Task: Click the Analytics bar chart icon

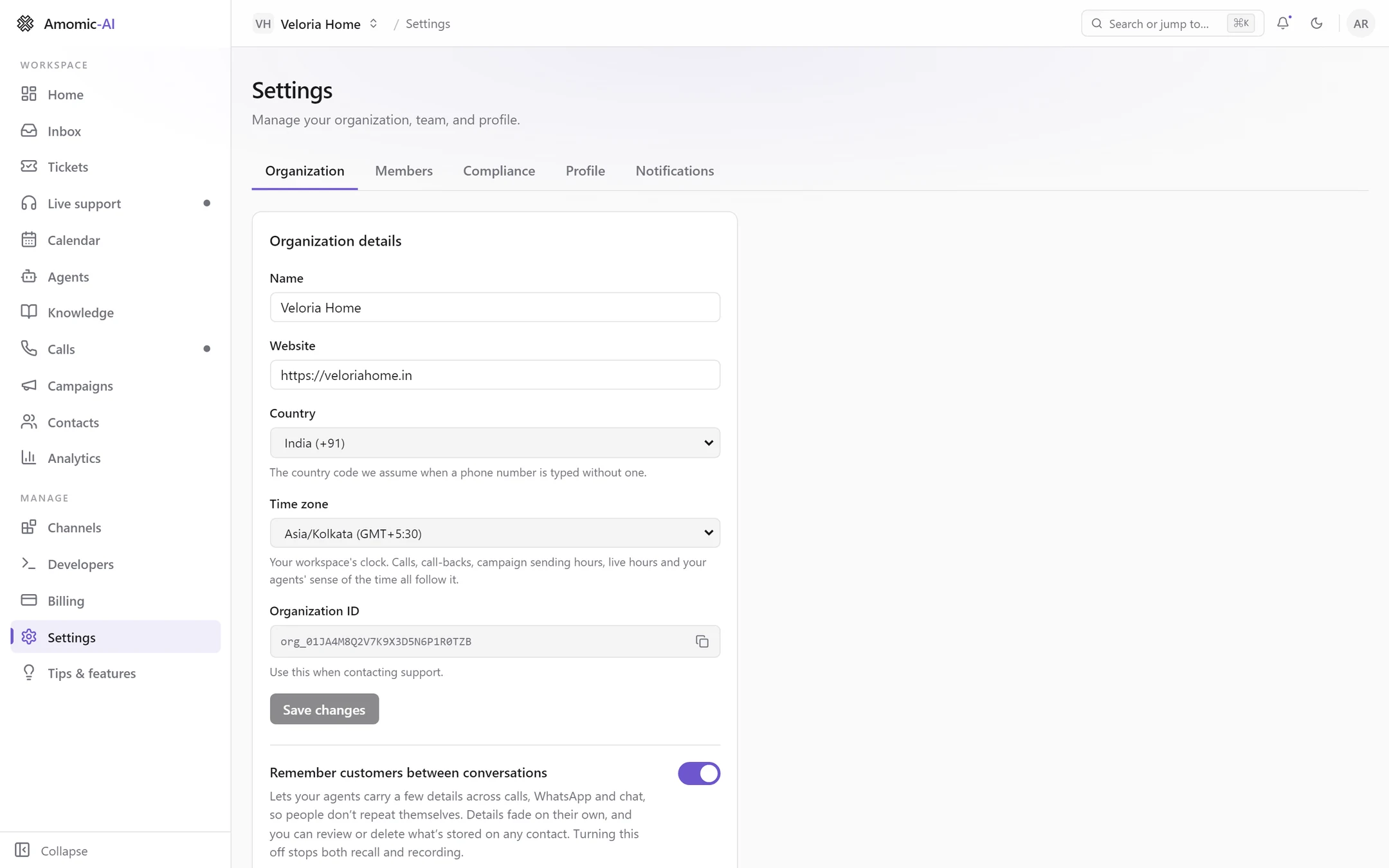Action: pyautogui.click(x=29, y=458)
